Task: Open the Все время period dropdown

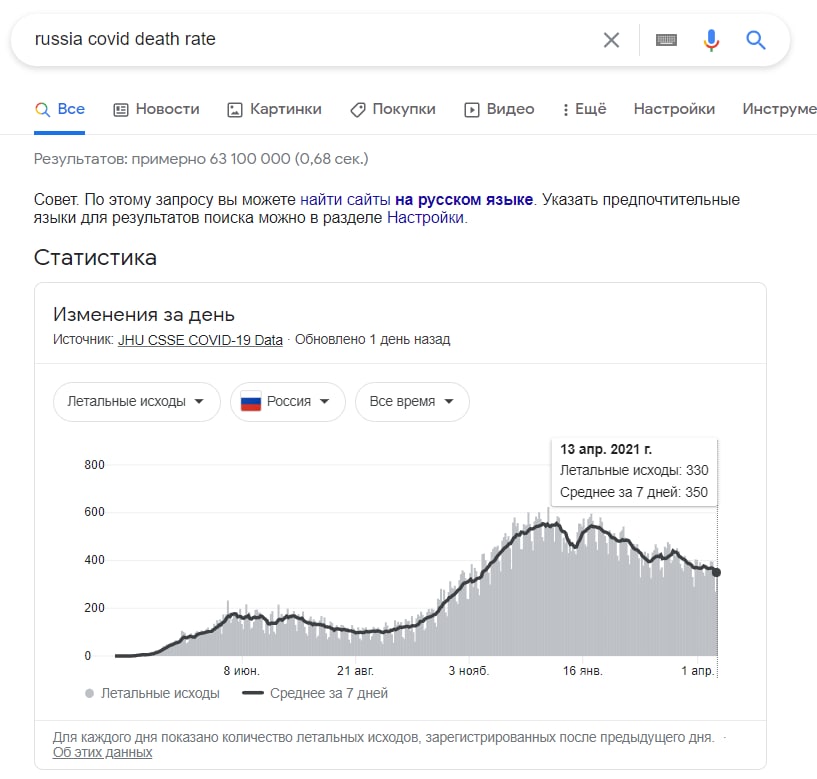Action: [412, 401]
